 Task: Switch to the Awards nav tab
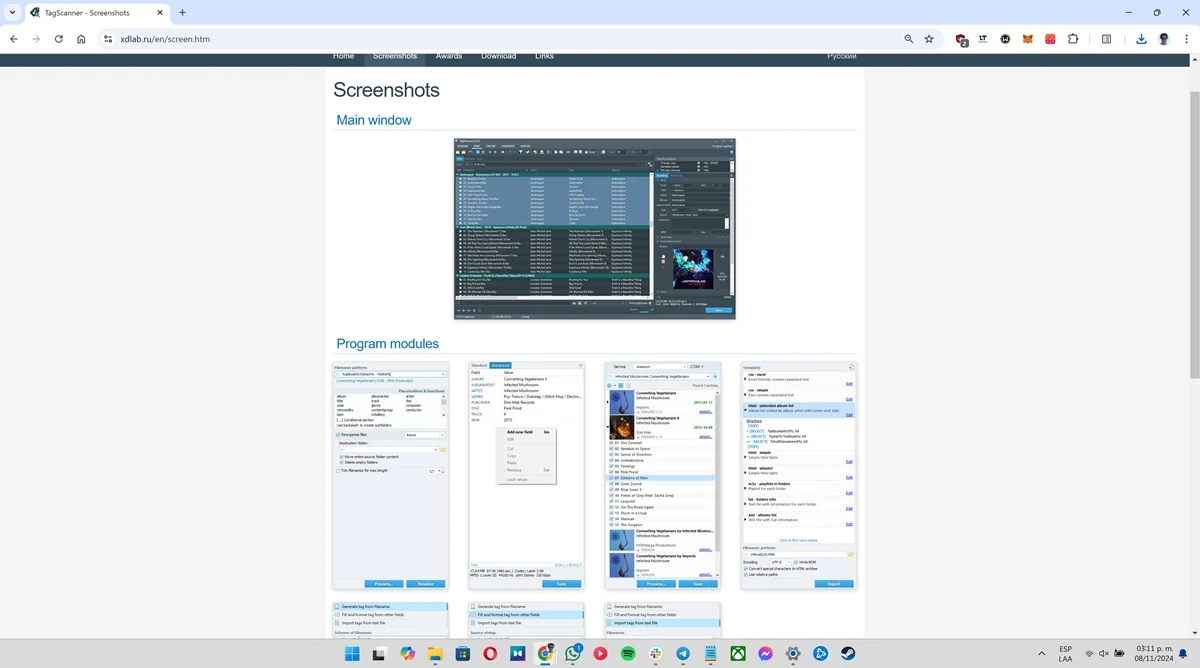coord(449,56)
